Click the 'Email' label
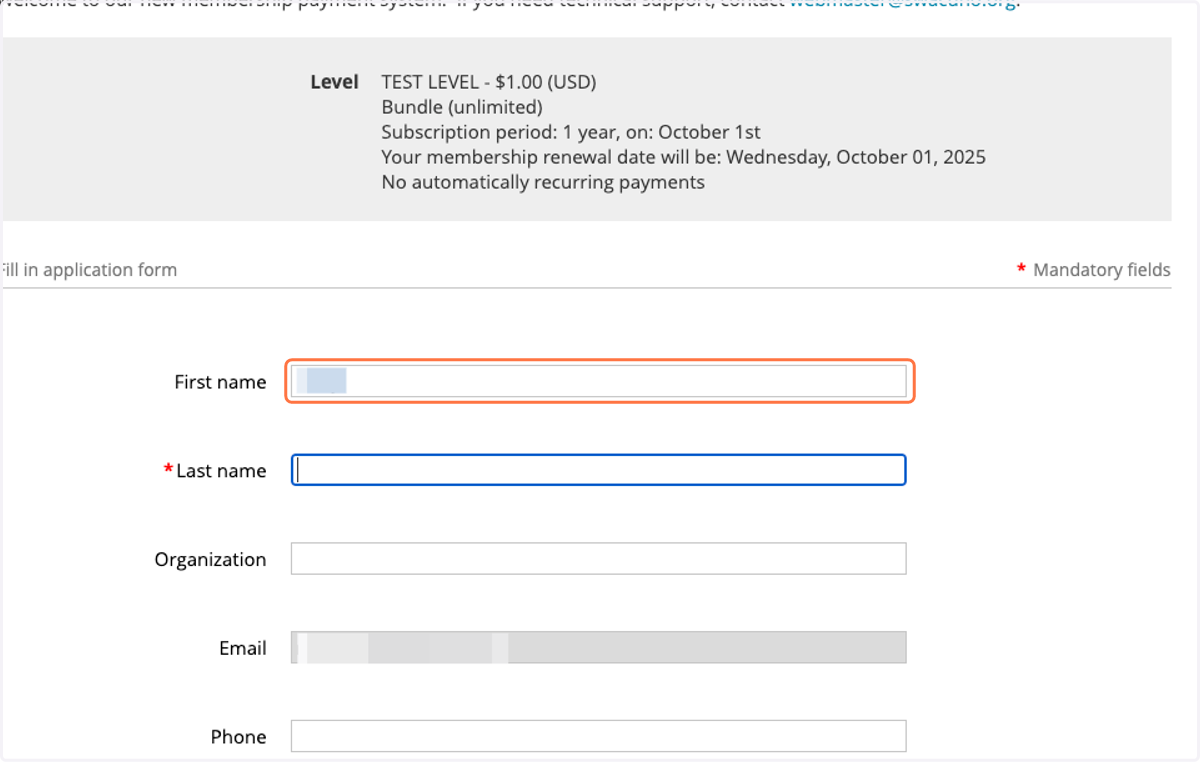Screen dimensions: 1200x762 click(243, 648)
